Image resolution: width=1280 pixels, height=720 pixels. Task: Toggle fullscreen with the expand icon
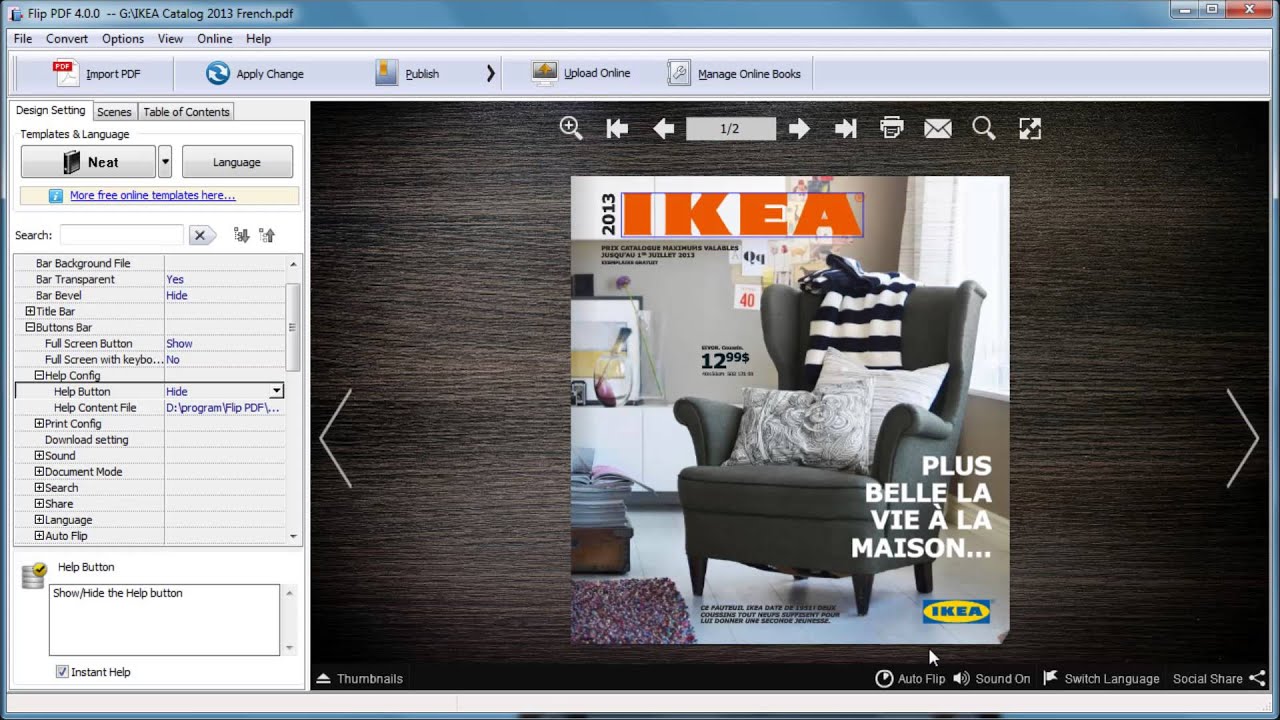click(1030, 128)
